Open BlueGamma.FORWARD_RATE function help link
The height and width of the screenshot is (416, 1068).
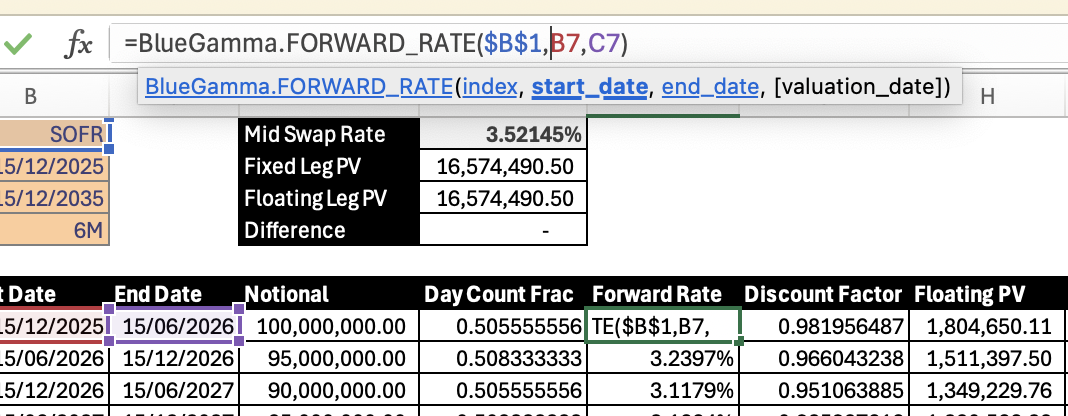(x=300, y=86)
